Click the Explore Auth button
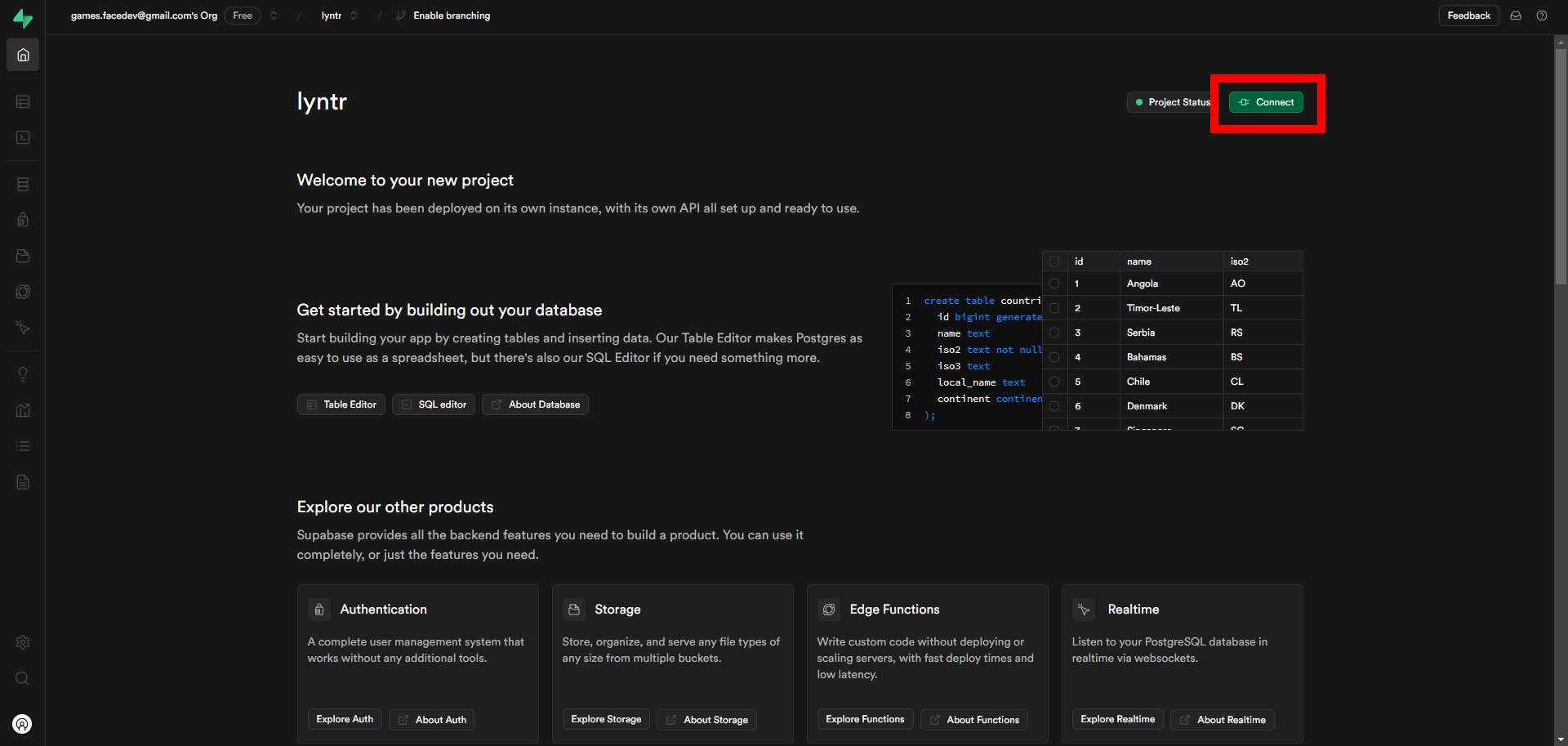The image size is (1568, 746). tap(345, 719)
